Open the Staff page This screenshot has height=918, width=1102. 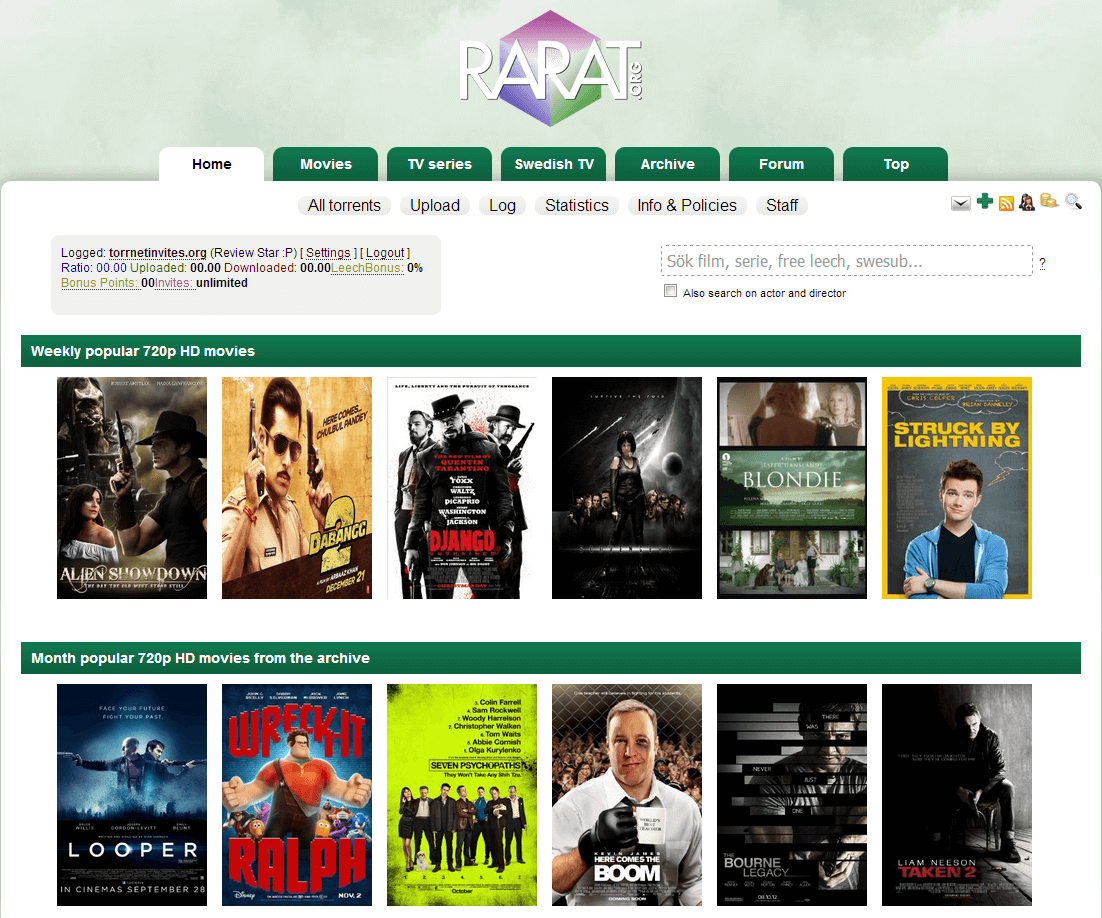pyautogui.click(x=782, y=205)
